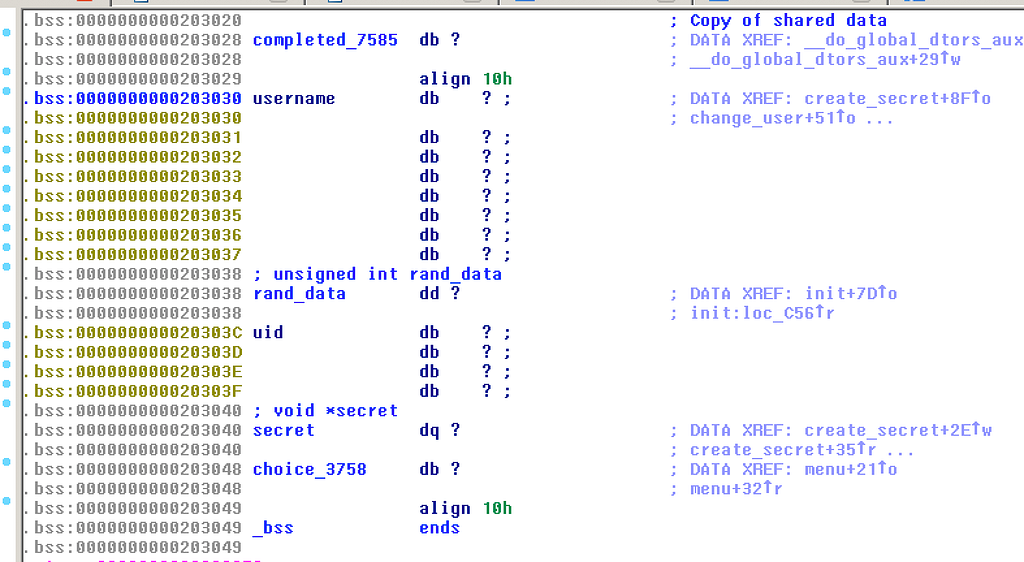
Task: Go to the __do_global_dtors_aux+29 xref
Action: (x=825, y=59)
